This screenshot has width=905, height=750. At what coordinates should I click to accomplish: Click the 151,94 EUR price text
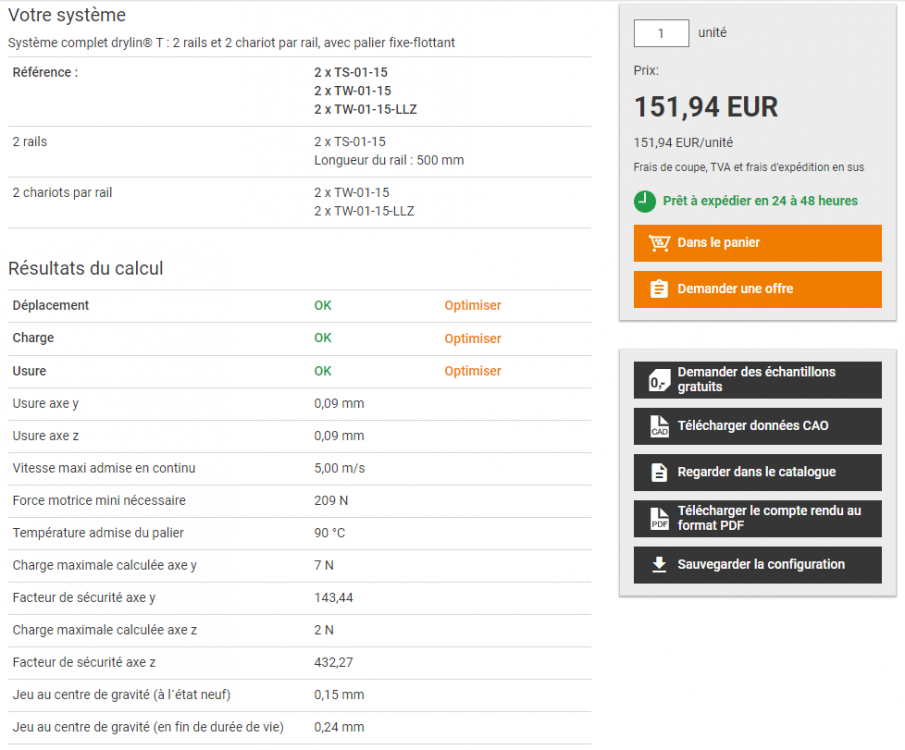(706, 107)
